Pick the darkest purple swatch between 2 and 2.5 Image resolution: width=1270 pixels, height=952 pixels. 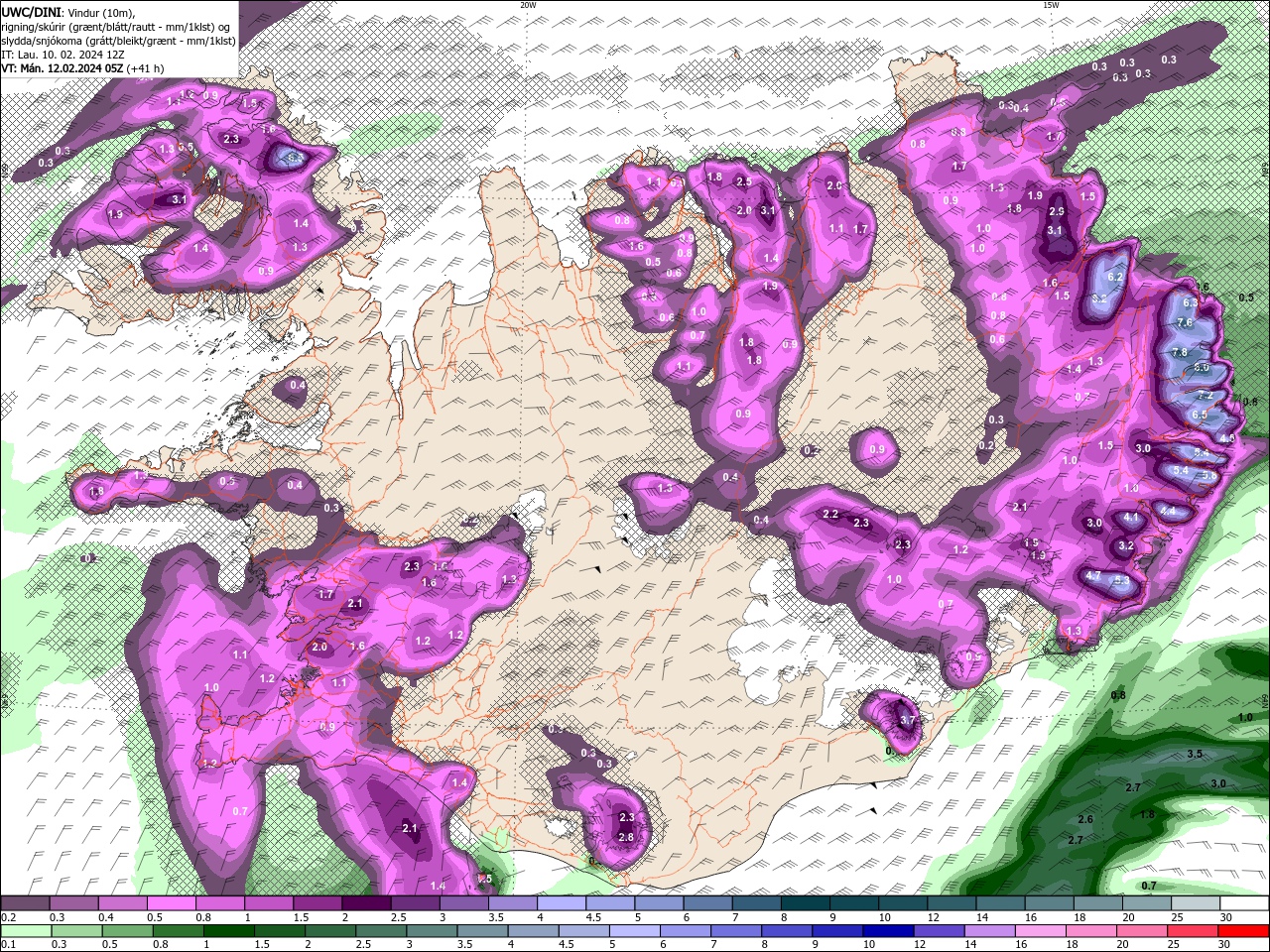tap(365, 903)
